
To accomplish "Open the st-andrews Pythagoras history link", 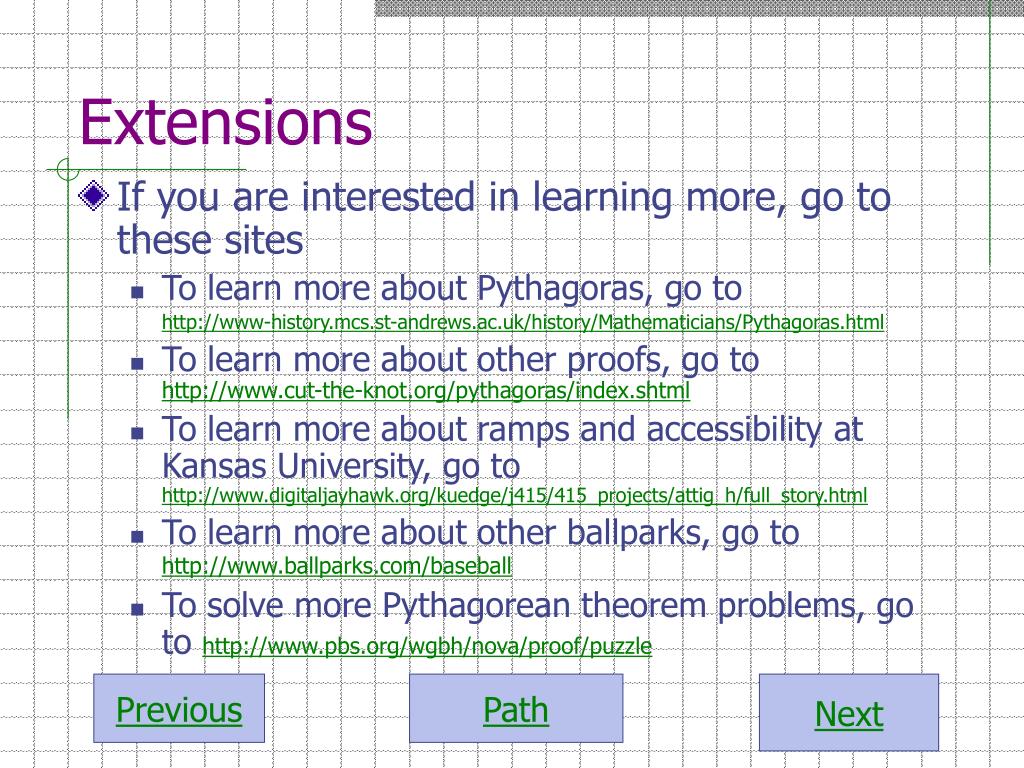I will [522, 322].
